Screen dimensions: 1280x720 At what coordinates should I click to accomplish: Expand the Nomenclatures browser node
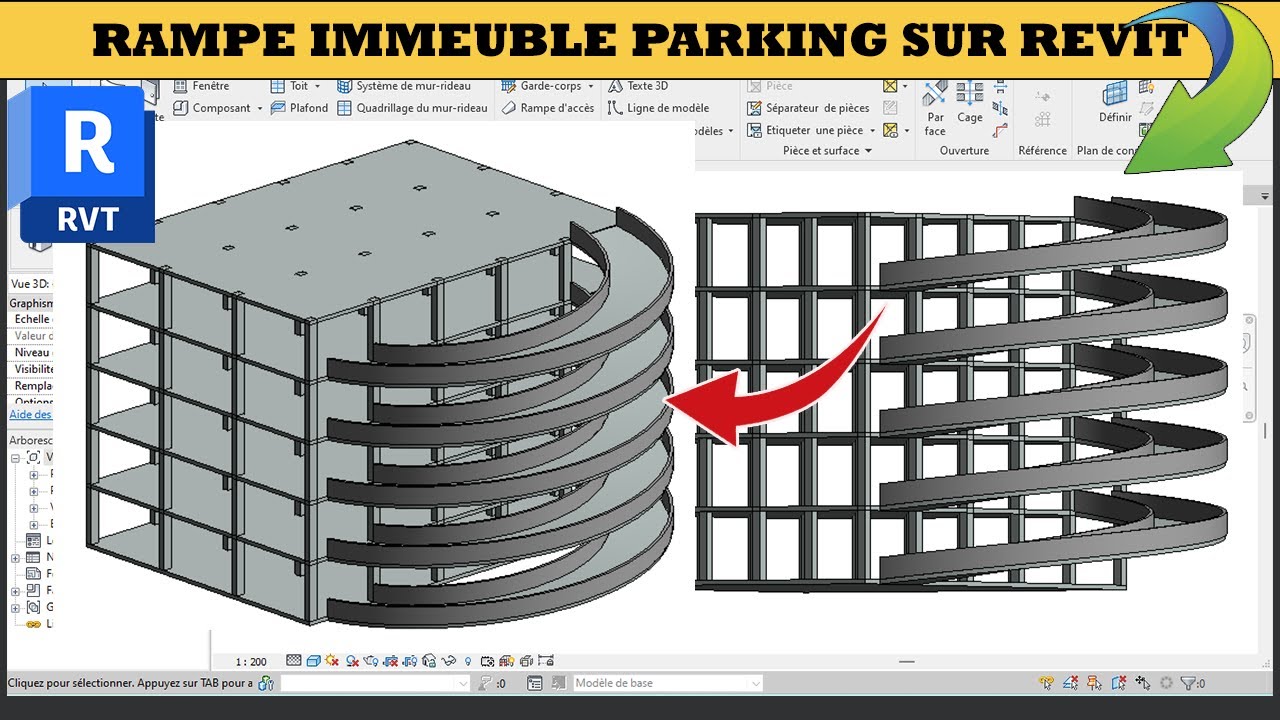pyautogui.click(x=16, y=557)
